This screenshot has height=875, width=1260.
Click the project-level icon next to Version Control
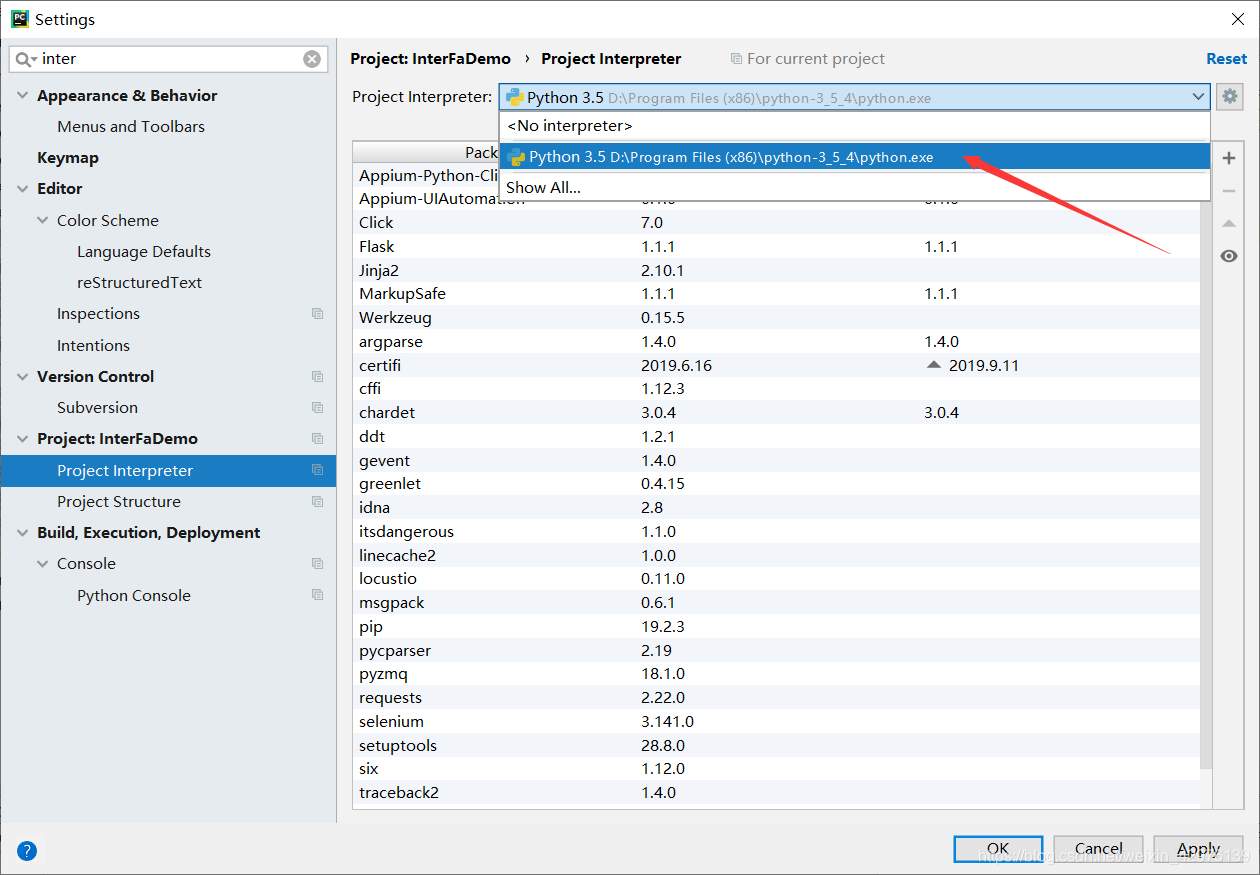pyautogui.click(x=317, y=377)
